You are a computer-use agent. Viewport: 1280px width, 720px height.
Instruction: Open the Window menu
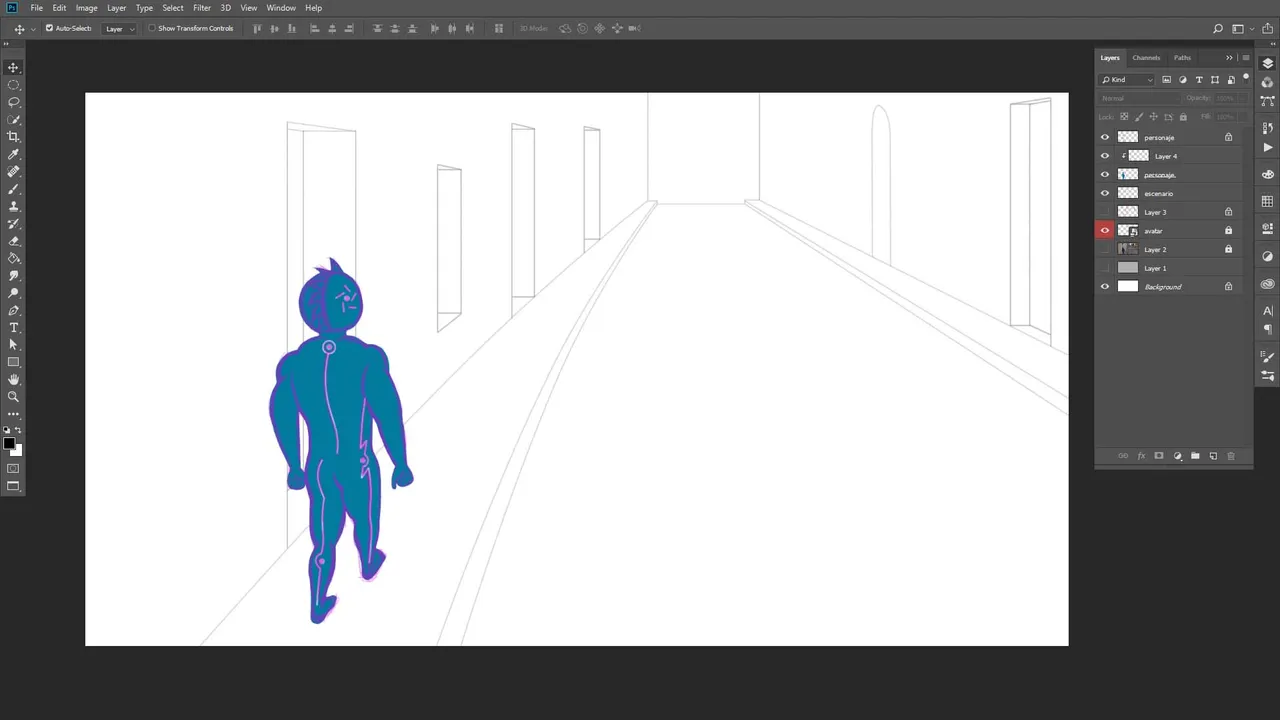pos(281,8)
